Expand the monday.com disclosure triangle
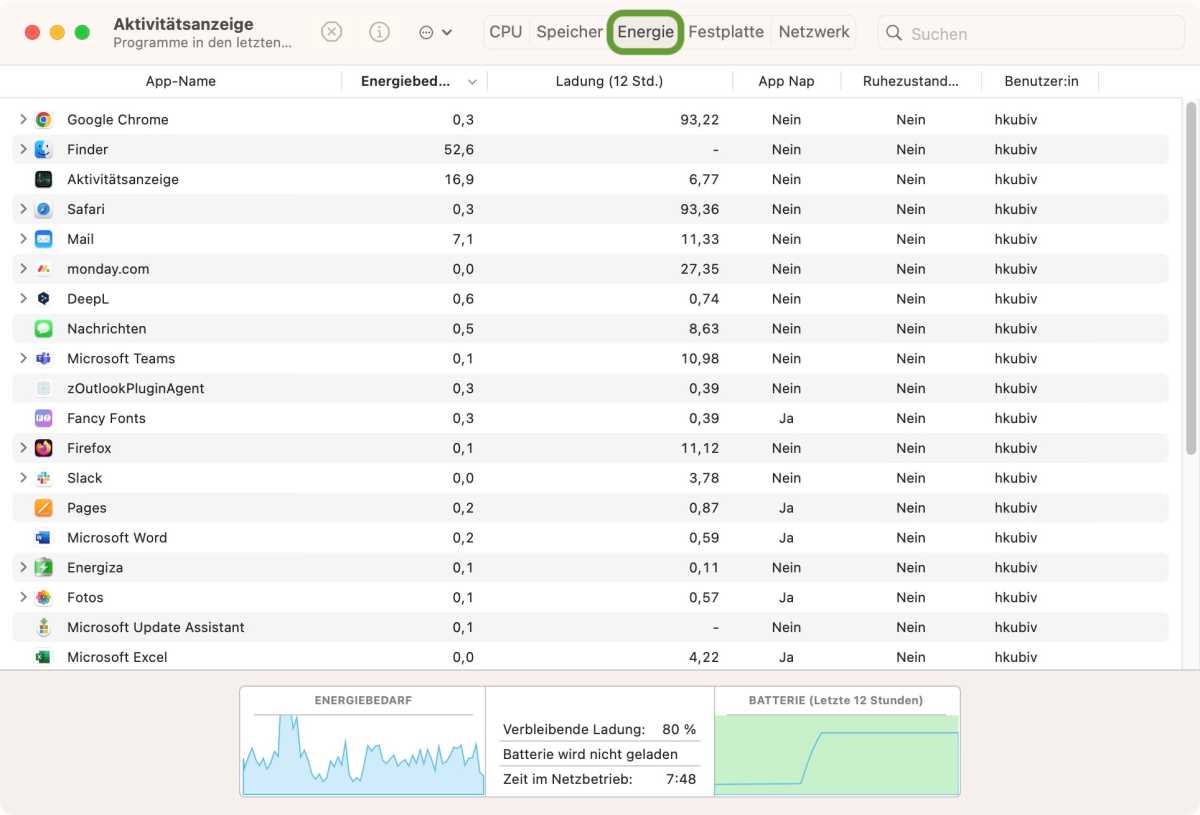Screen dimensions: 1200x815 (23, 269)
